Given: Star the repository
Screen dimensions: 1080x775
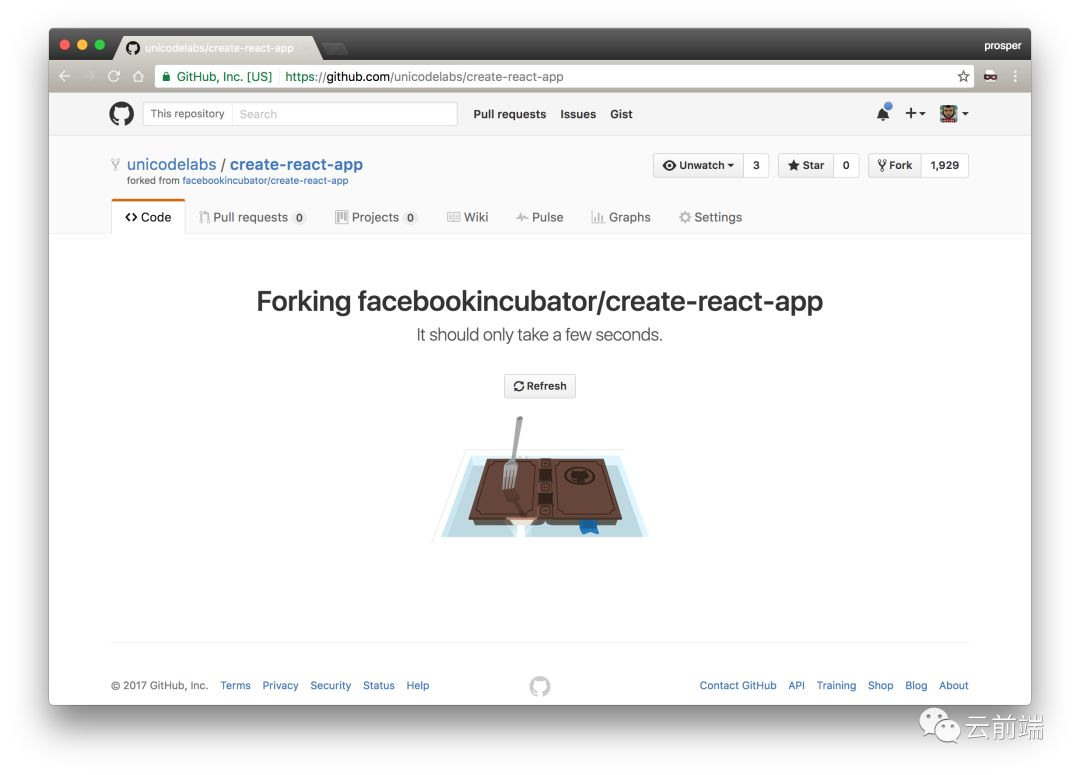Looking at the screenshot, I should pos(806,165).
